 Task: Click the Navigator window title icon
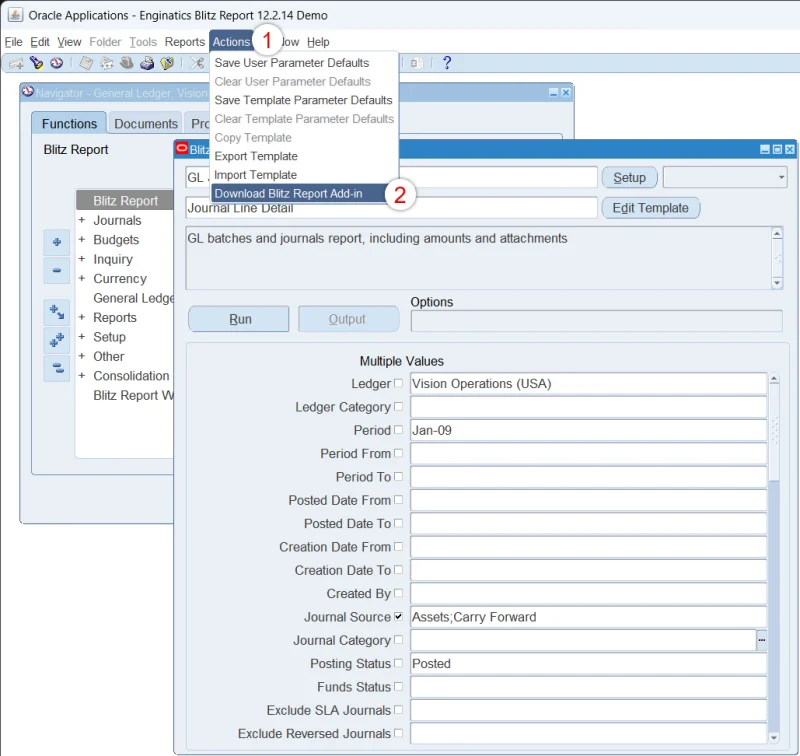point(28,92)
